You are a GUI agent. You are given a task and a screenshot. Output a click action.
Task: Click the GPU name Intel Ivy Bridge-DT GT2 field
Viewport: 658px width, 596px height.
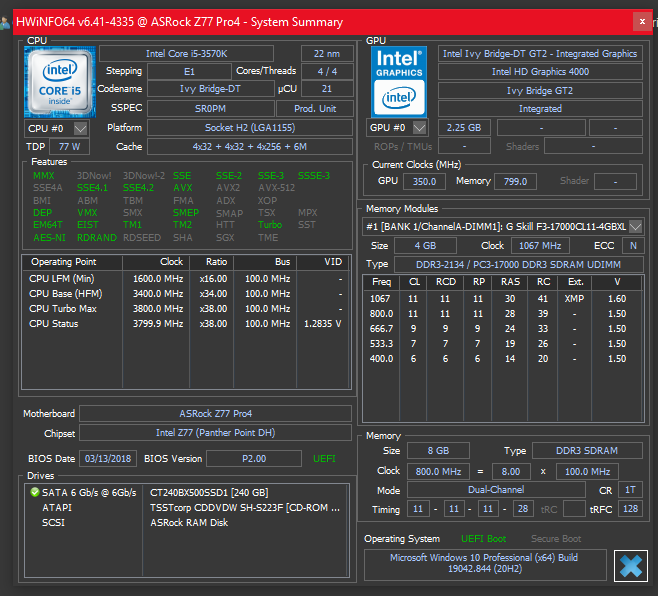point(540,54)
